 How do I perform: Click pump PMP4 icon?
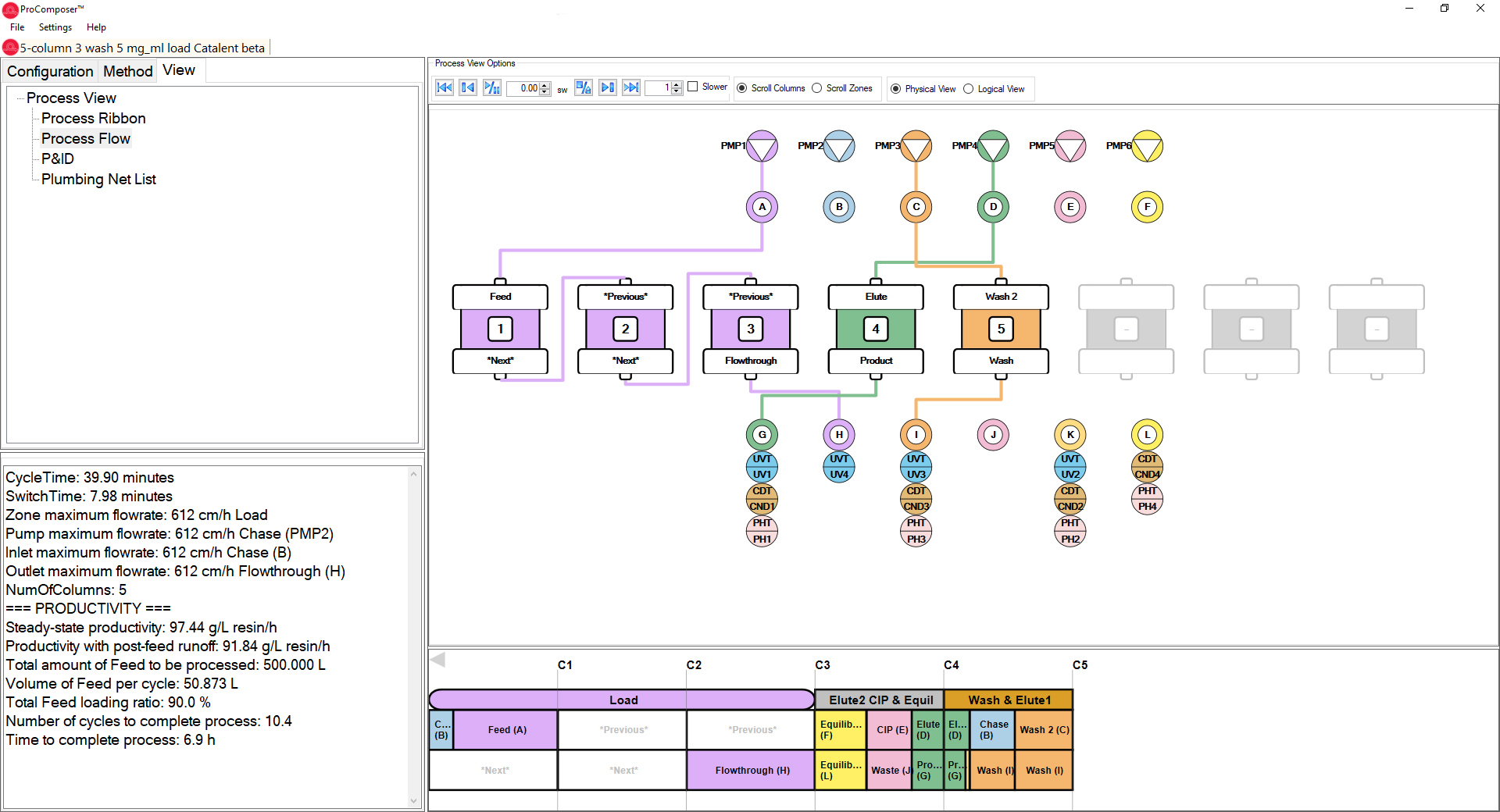(x=993, y=146)
